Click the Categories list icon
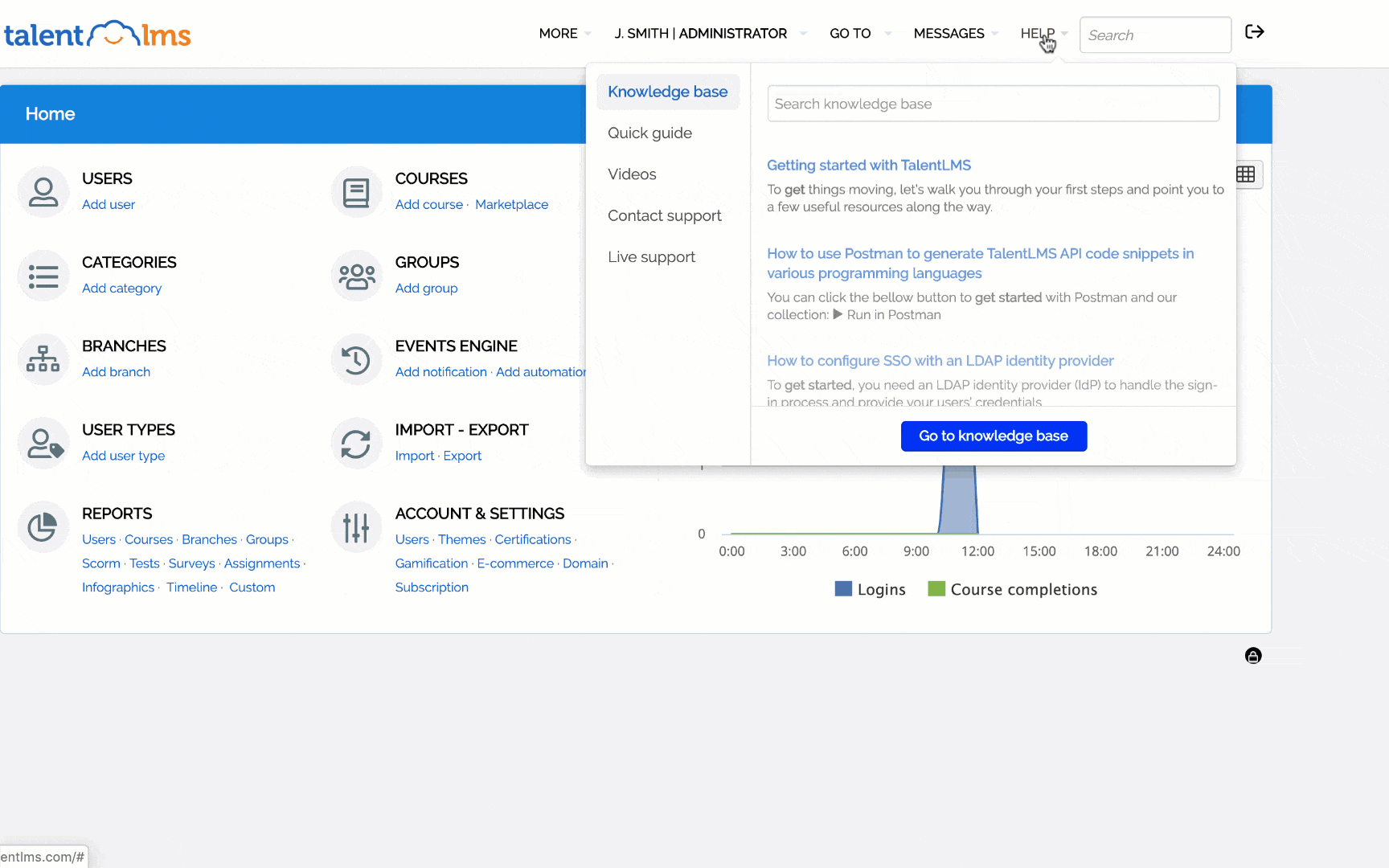This screenshot has width=1389, height=868. coord(43,276)
